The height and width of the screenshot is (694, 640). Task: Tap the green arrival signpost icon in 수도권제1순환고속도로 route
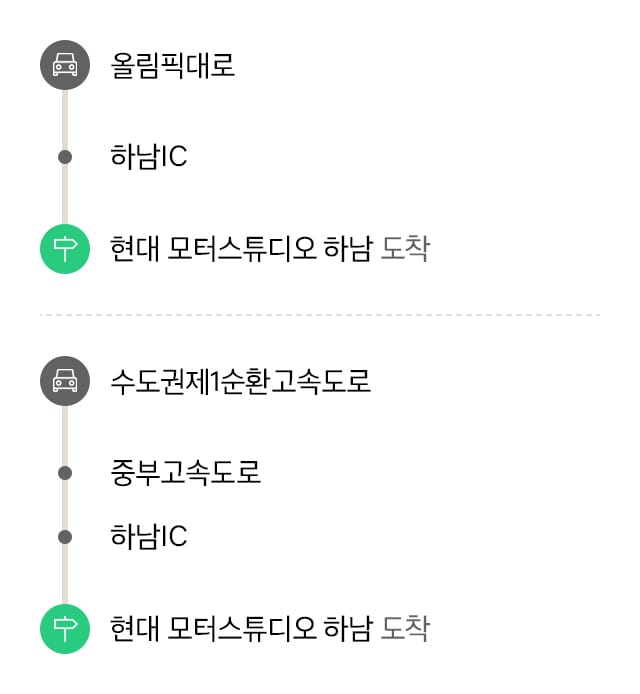coord(65,628)
